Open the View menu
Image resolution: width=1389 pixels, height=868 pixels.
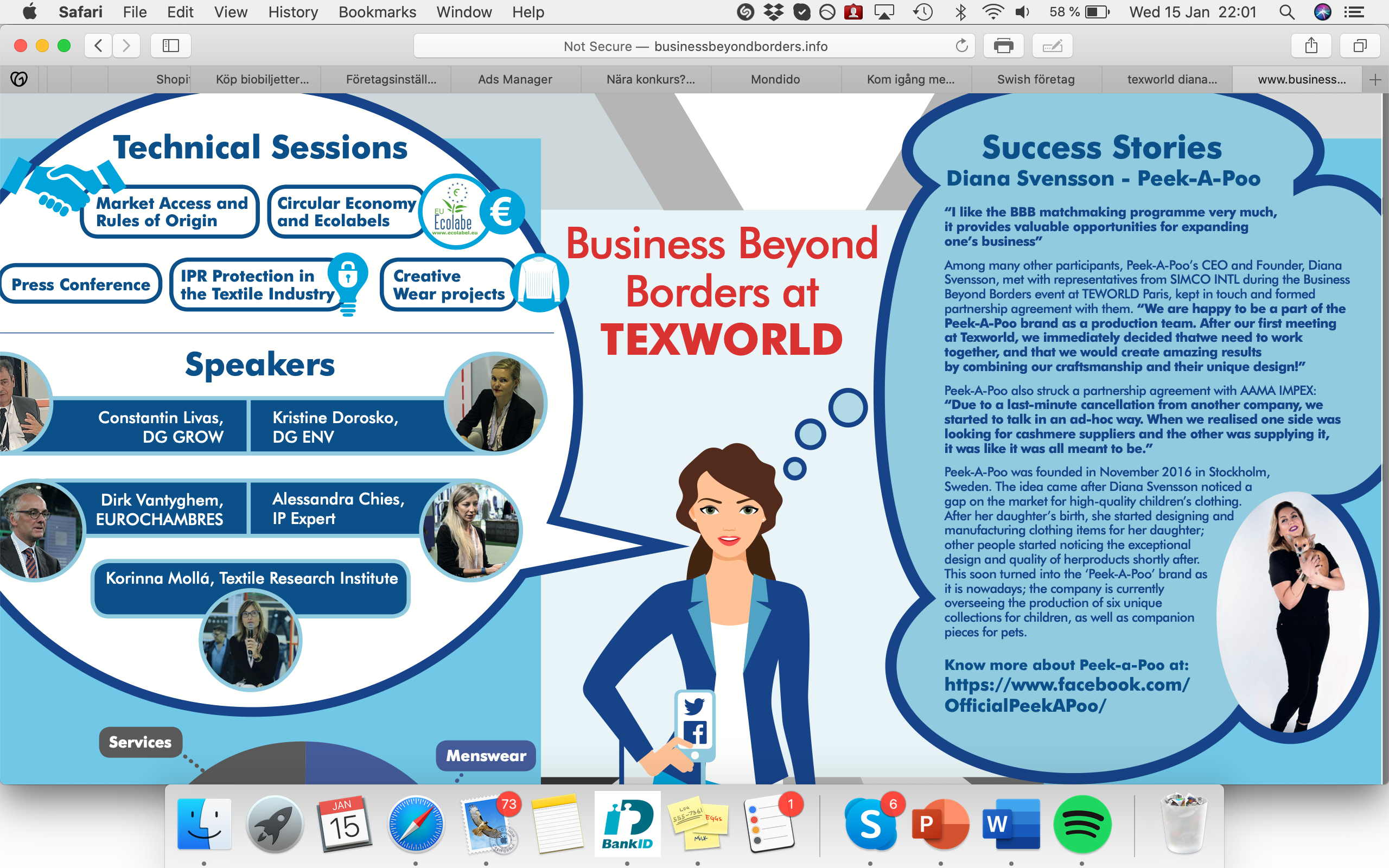(231, 12)
